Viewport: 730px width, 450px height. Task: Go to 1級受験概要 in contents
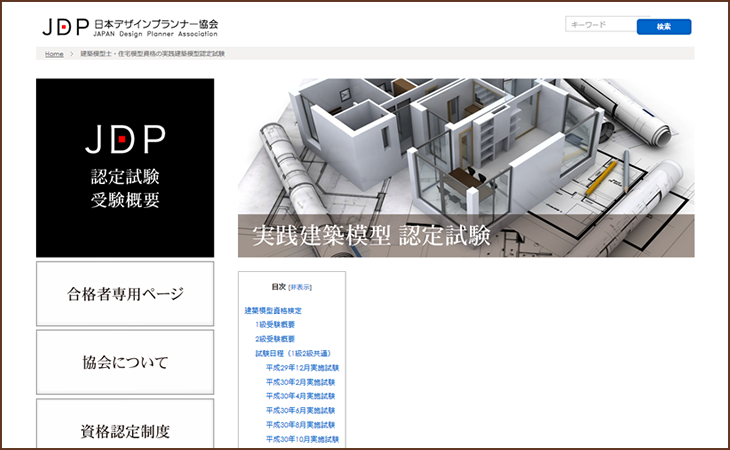click(275, 325)
